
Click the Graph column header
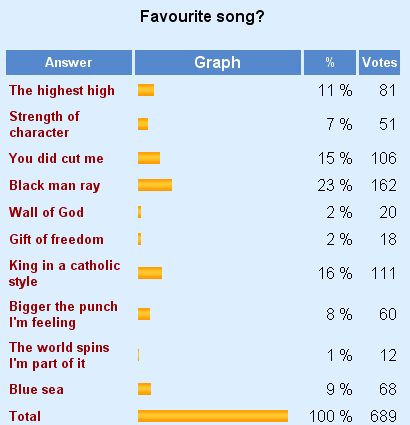pyautogui.click(x=218, y=62)
